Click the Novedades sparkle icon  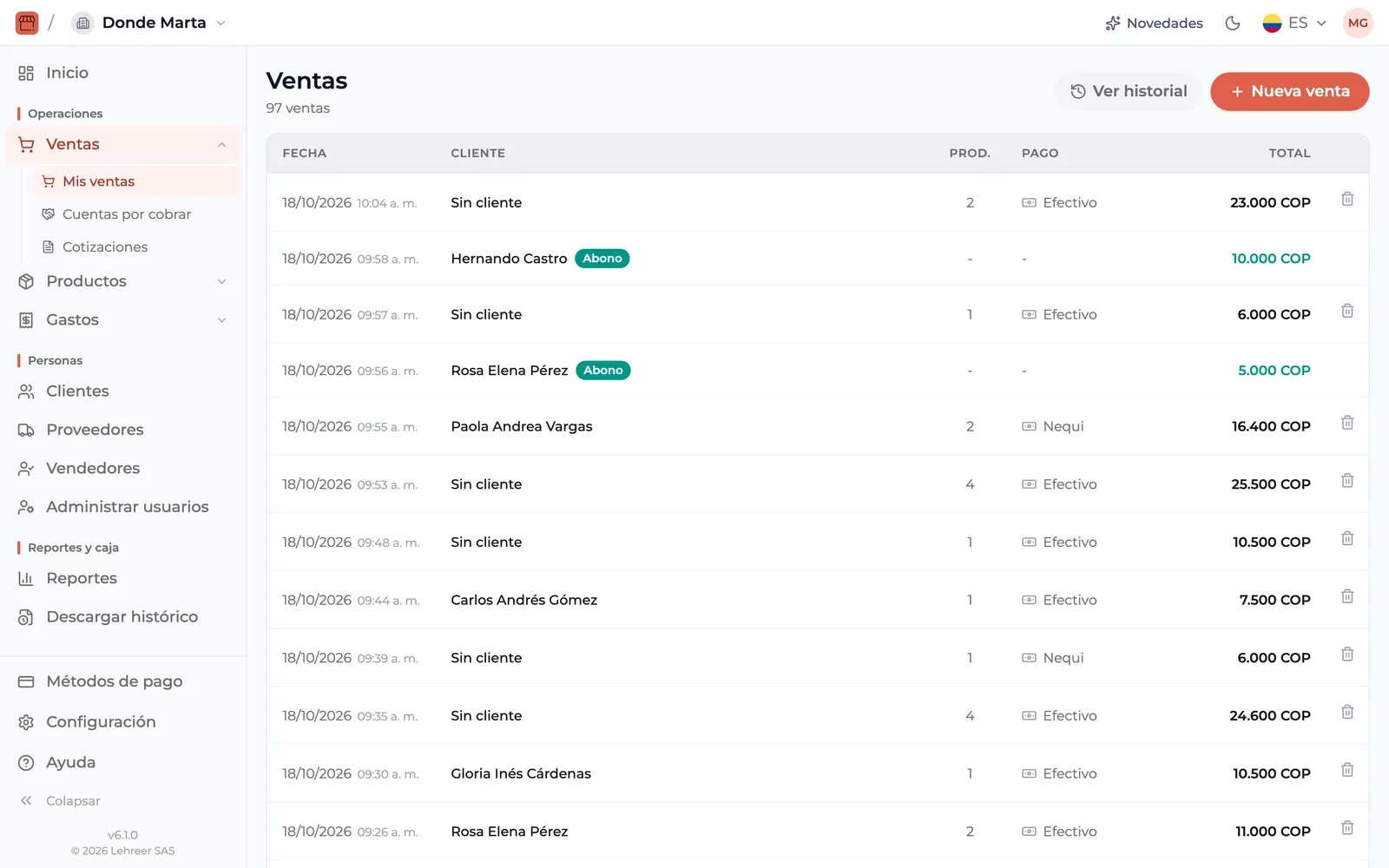[1113, 23]
